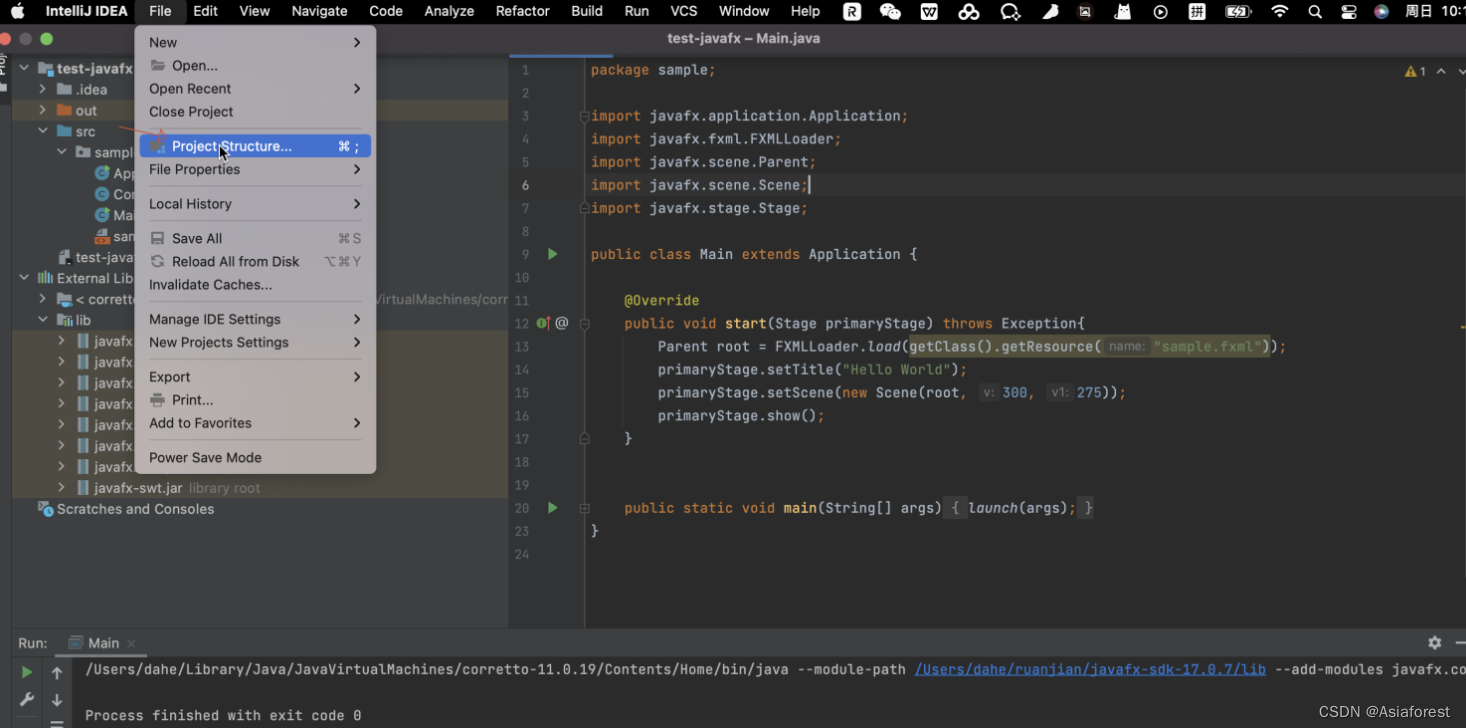Expand the .idea folder

pos(42,89)
